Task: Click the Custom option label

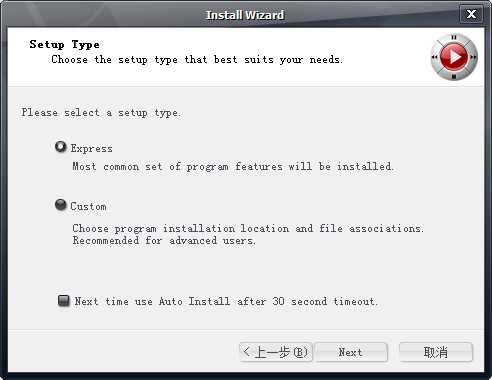Action: point(88,206)
